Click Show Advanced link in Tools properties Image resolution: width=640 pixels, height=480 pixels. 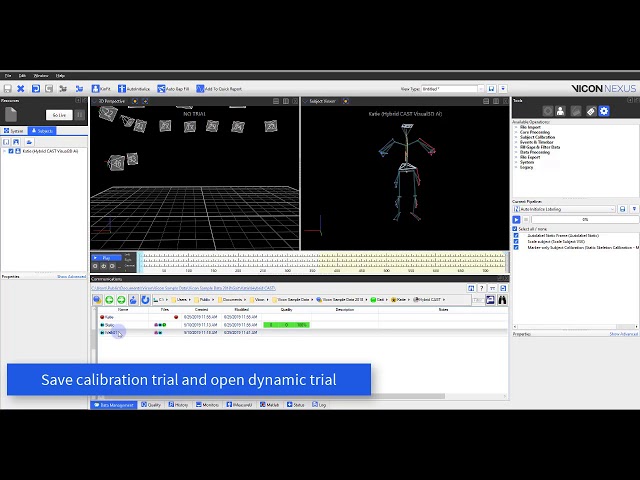tap(624, 334)
